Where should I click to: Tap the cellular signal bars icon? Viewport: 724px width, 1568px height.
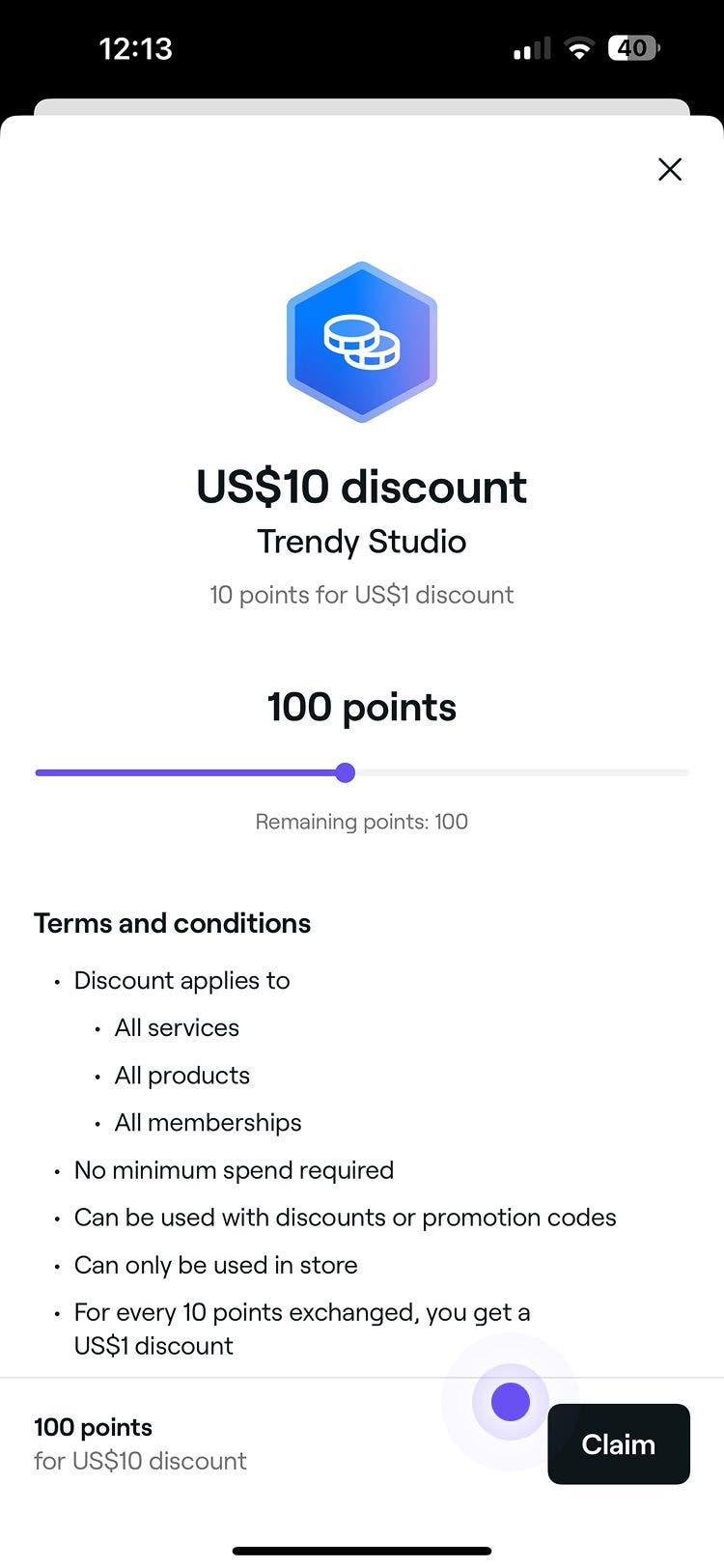[531, 48]
